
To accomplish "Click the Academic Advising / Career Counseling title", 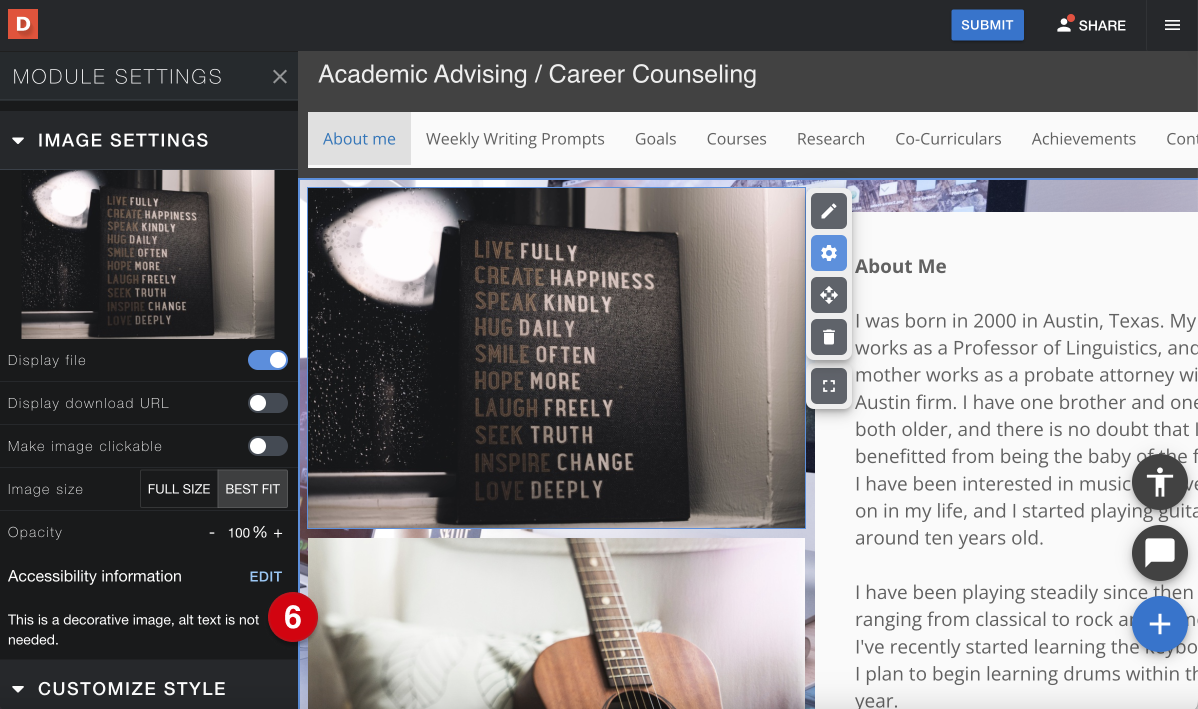I will [537, 74].
